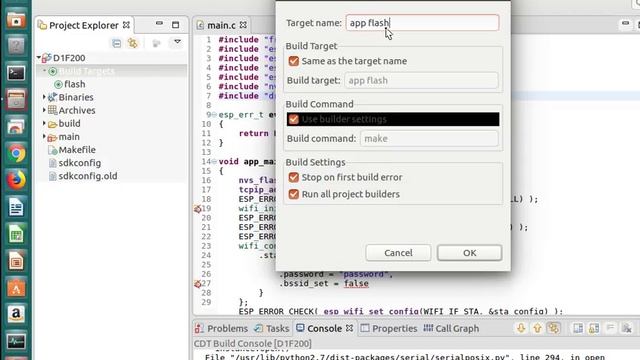Viewport: 640px width, 360px height.
Task: Confirm the dialog with OK
Action: coord(469,253)
